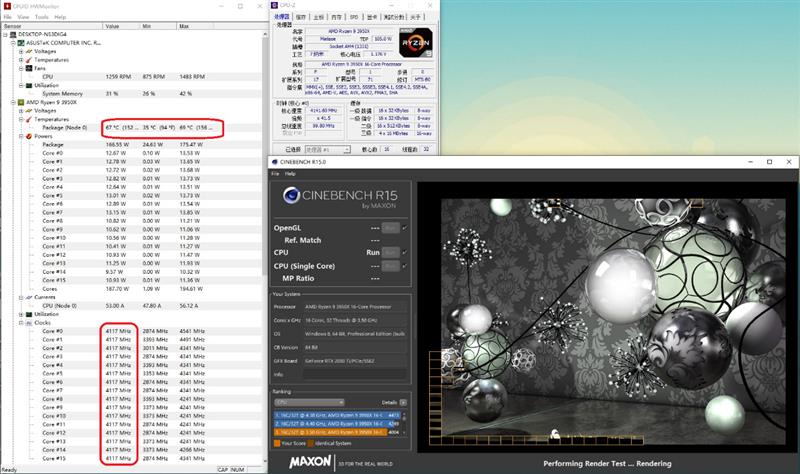Click the CINEBENCH R15.0 title bar icon

(274, 162)
